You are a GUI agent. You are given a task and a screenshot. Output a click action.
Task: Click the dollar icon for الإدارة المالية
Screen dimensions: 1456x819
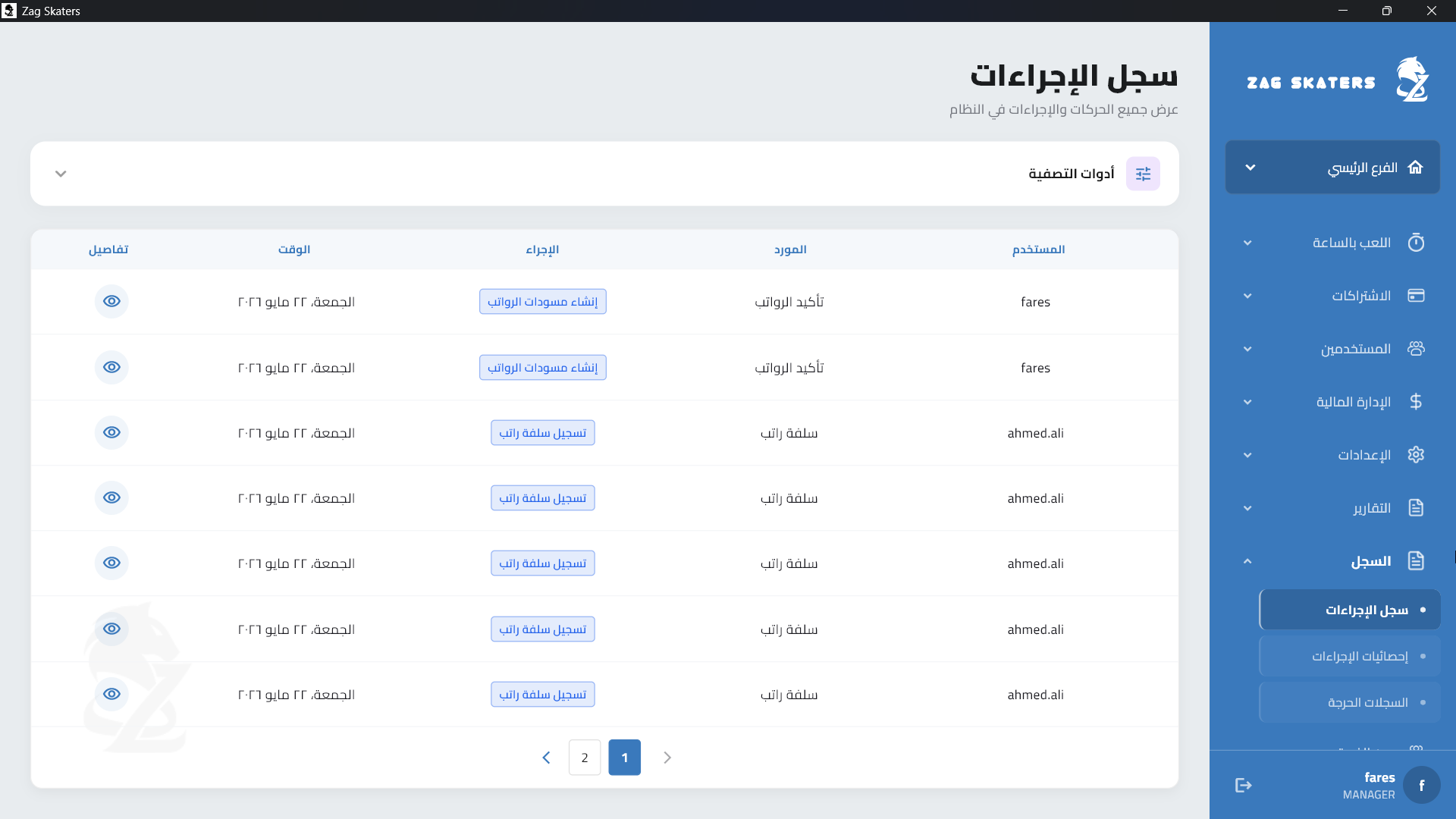click(x=1416, y=402)
